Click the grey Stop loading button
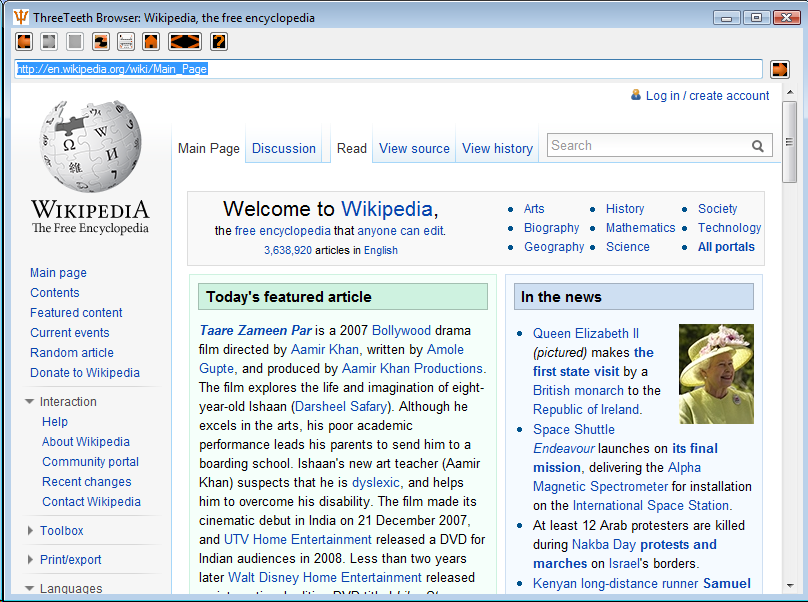The width and height of the screenshot is (808, 602). point(75,41)
